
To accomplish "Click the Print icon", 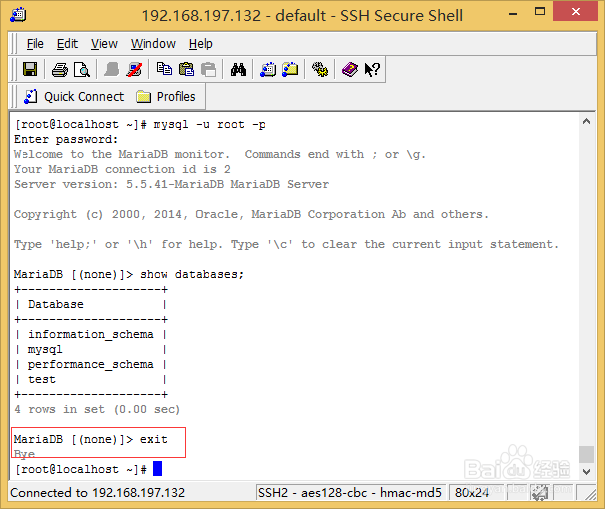I will (x=60, y=70).
